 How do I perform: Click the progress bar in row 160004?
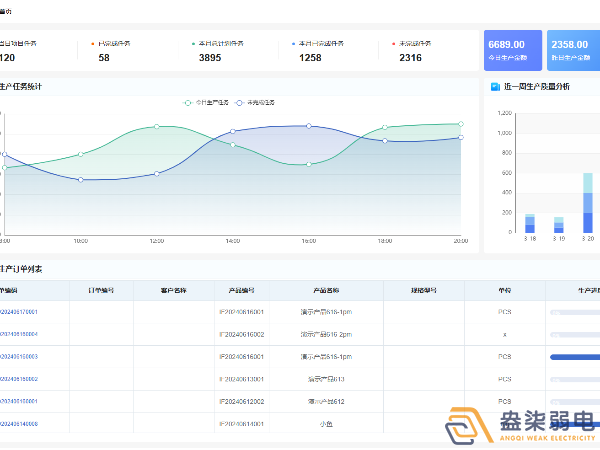click(575, 335)
